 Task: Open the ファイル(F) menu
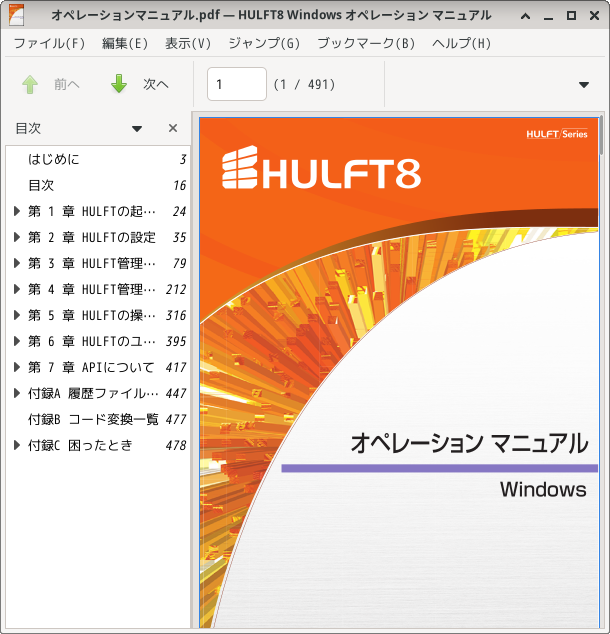click(x=49, y=43)
